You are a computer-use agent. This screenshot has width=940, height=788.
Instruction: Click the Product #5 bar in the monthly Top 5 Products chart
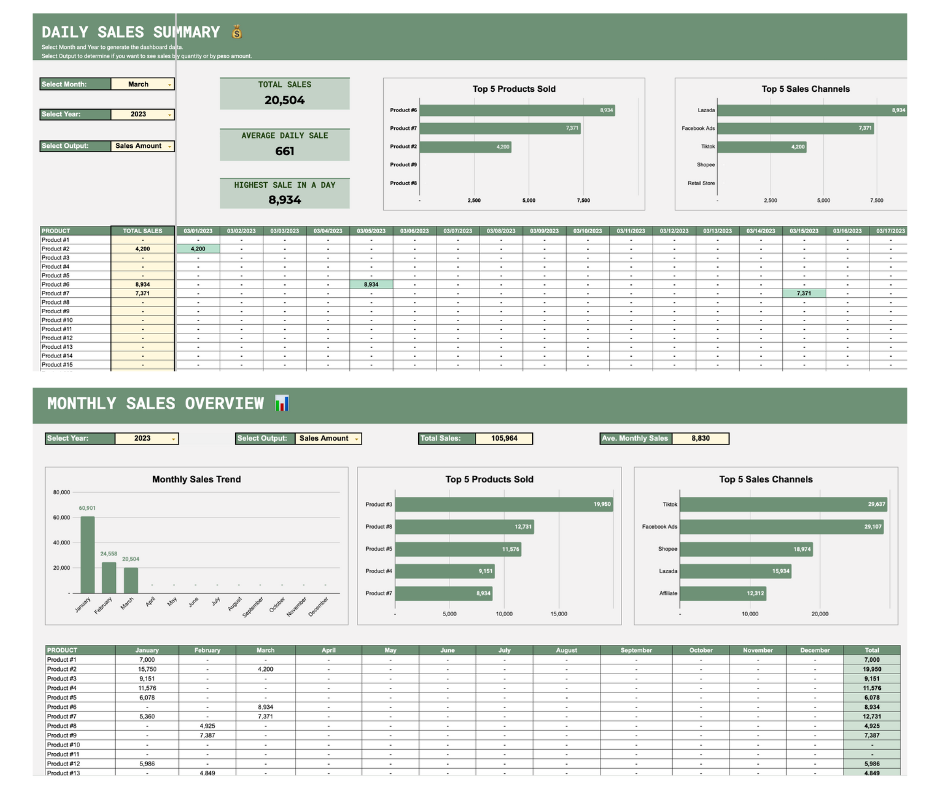(458, 549)
